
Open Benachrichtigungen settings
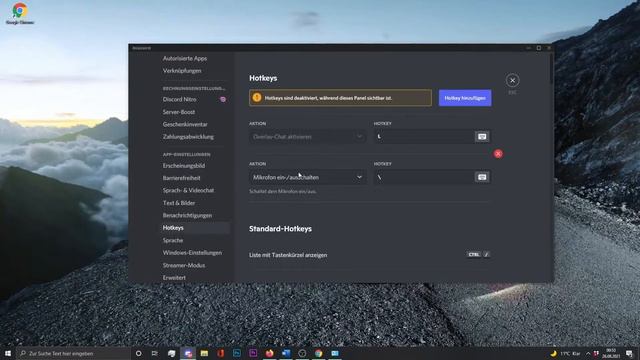(x=187, y=215)
